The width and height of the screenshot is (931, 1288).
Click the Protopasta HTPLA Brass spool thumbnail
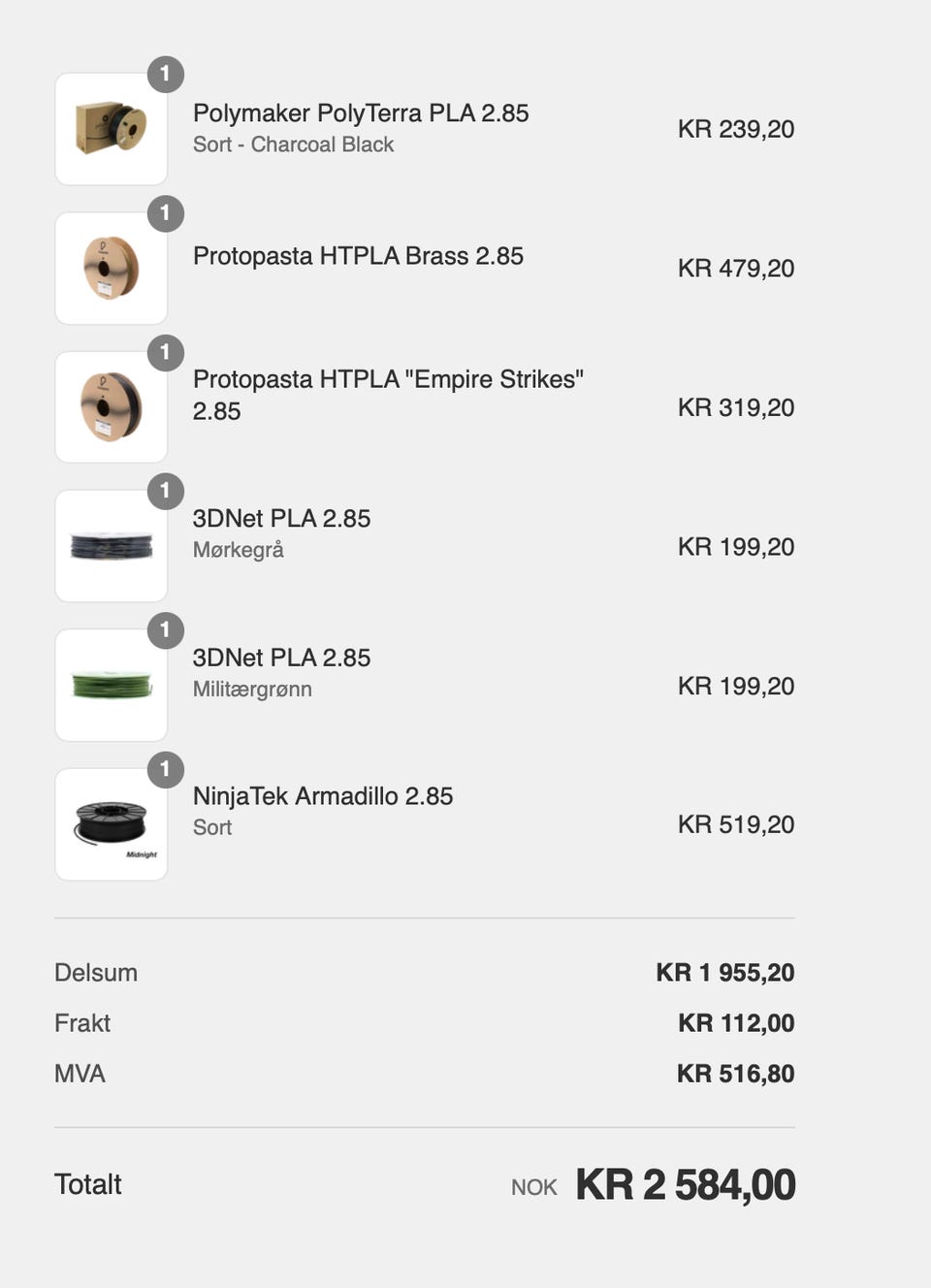pyautogui.click(x=111, y=268)
